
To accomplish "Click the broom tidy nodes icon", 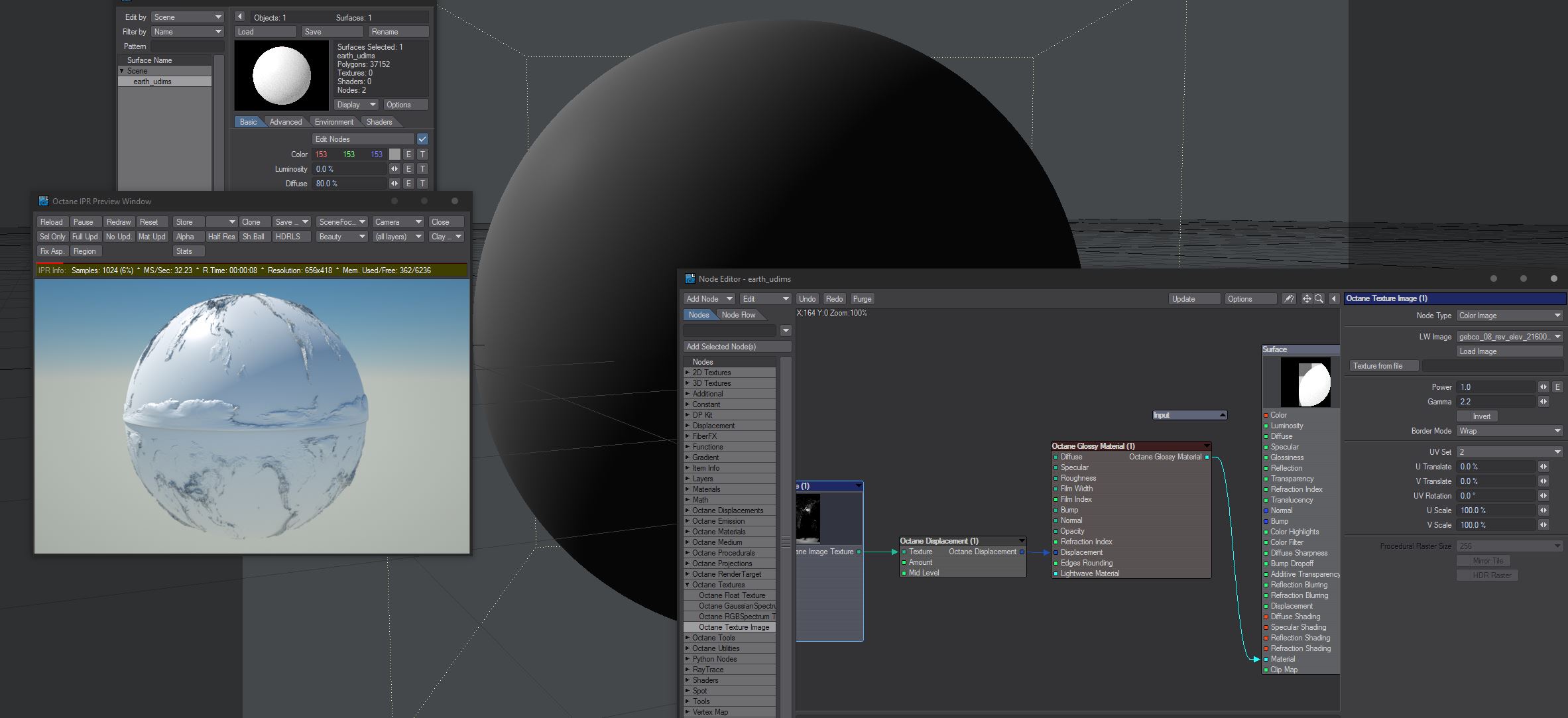I will (x=1288, y=299).
